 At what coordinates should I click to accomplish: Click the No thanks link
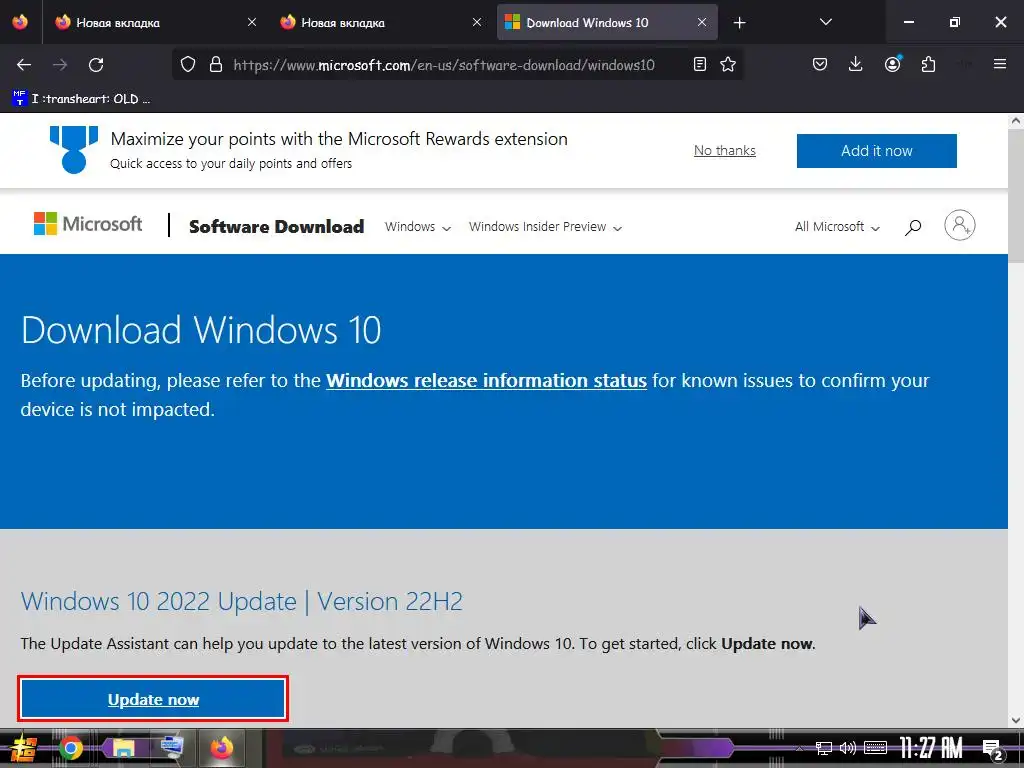tap(724, 150)
